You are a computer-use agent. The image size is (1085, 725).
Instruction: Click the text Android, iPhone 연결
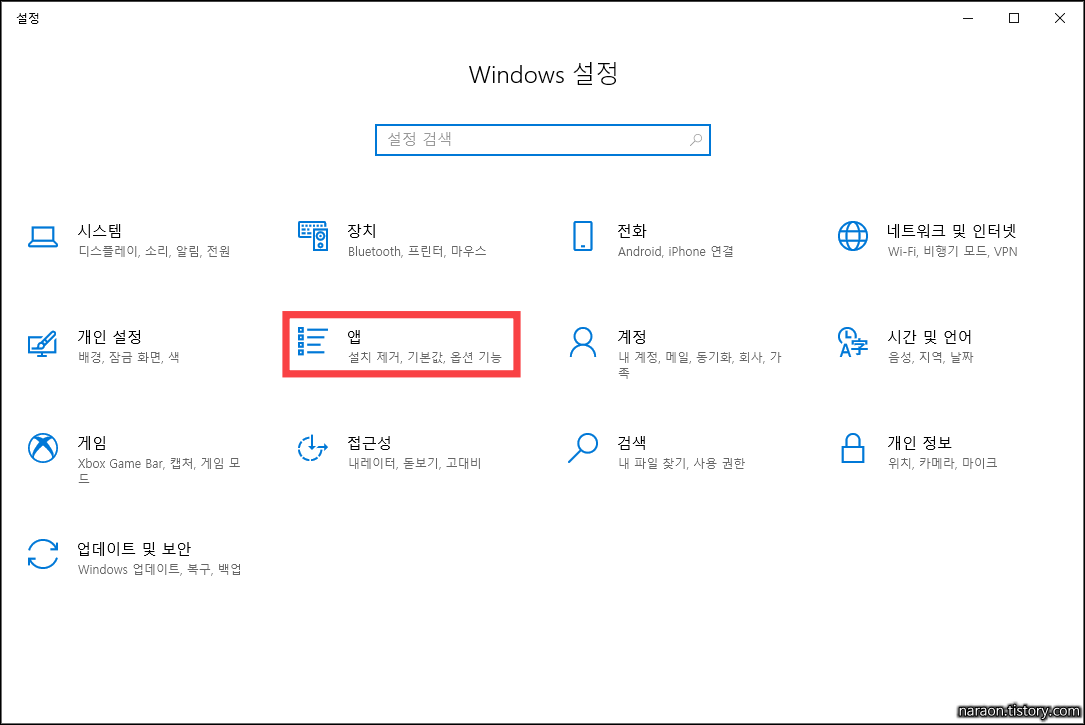pos(675,251)
